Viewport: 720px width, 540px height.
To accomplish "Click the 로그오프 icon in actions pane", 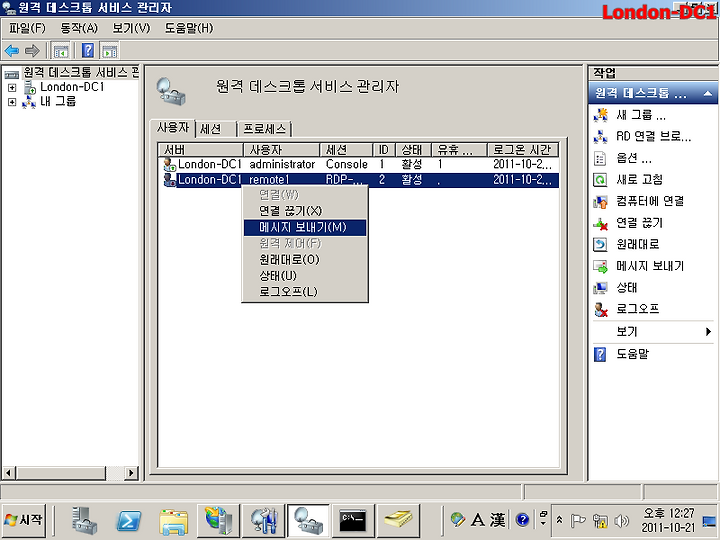I will tap(601, 309).
